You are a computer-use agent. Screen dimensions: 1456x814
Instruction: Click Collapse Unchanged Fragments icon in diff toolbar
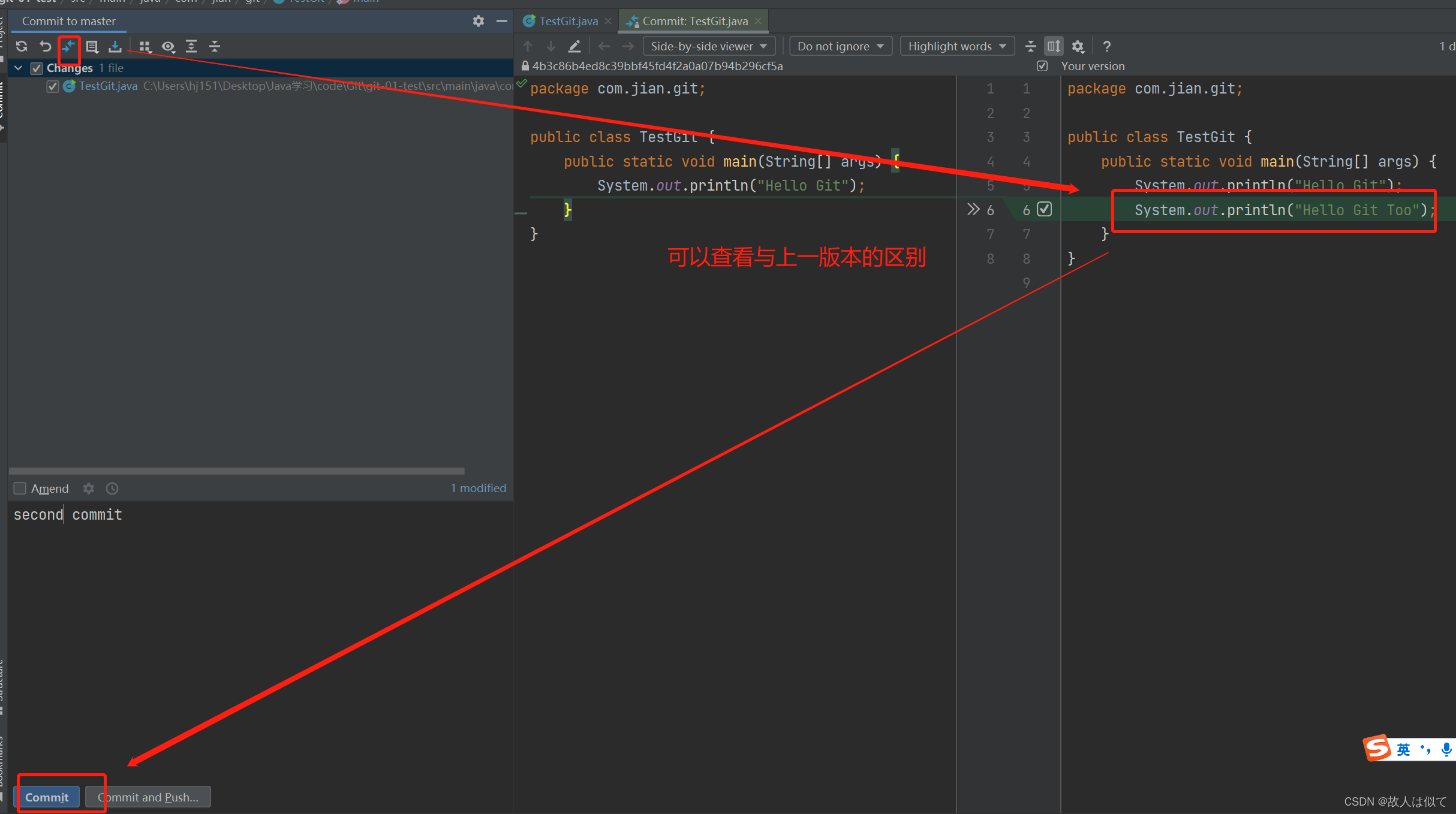pyautogui.click(x=1031, y=46)
